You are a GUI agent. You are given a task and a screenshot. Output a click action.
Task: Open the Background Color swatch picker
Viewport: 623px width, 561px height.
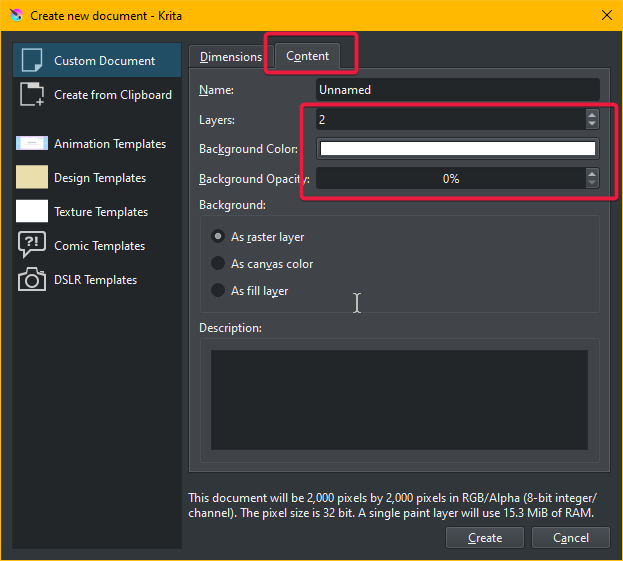coord(457,149)
